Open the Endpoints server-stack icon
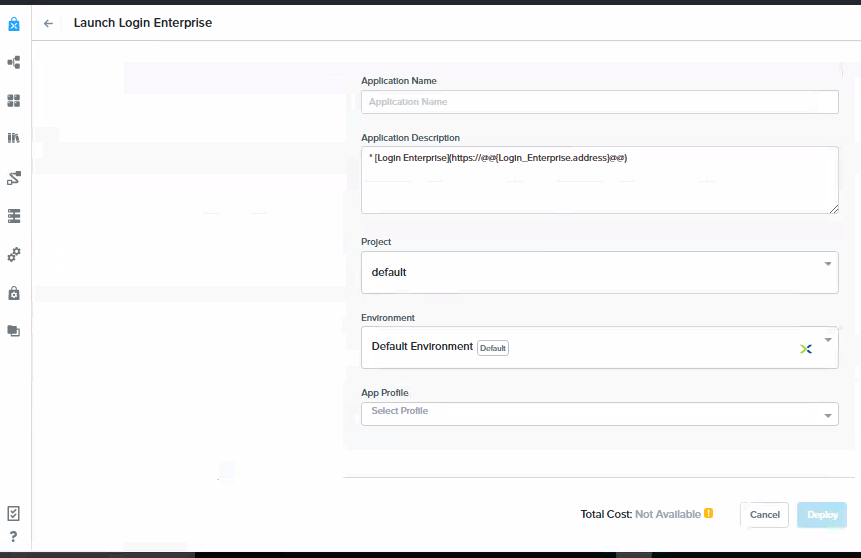861x558 pixels. tap(14, 216)
